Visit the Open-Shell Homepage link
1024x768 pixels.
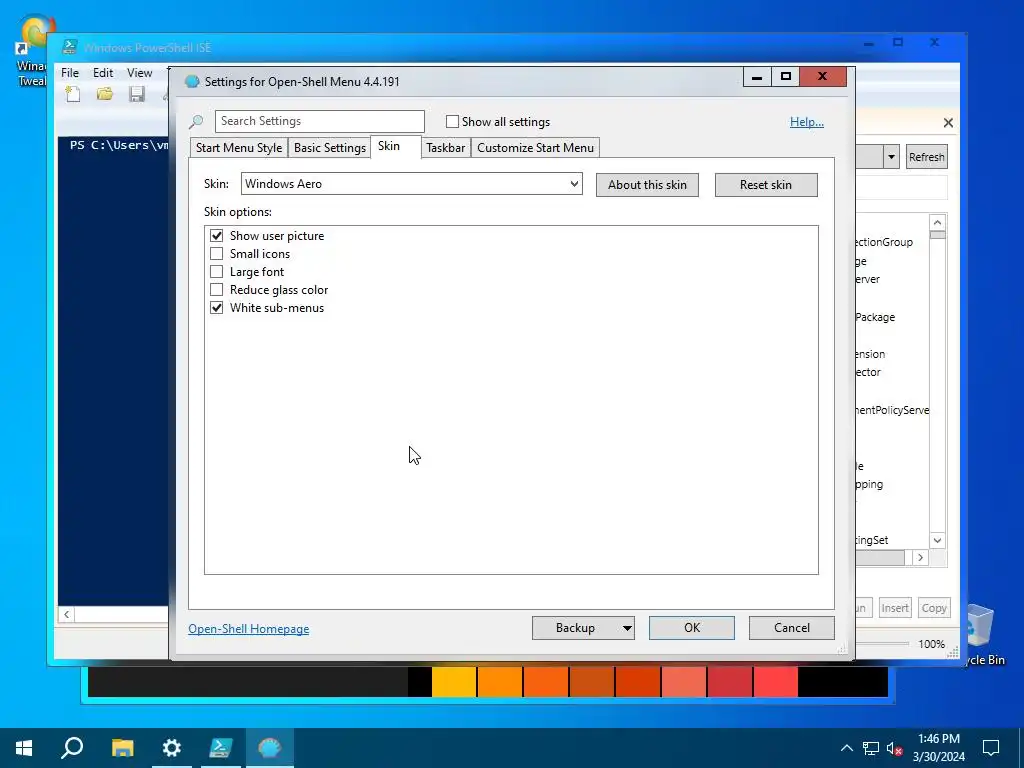point(249,629)
